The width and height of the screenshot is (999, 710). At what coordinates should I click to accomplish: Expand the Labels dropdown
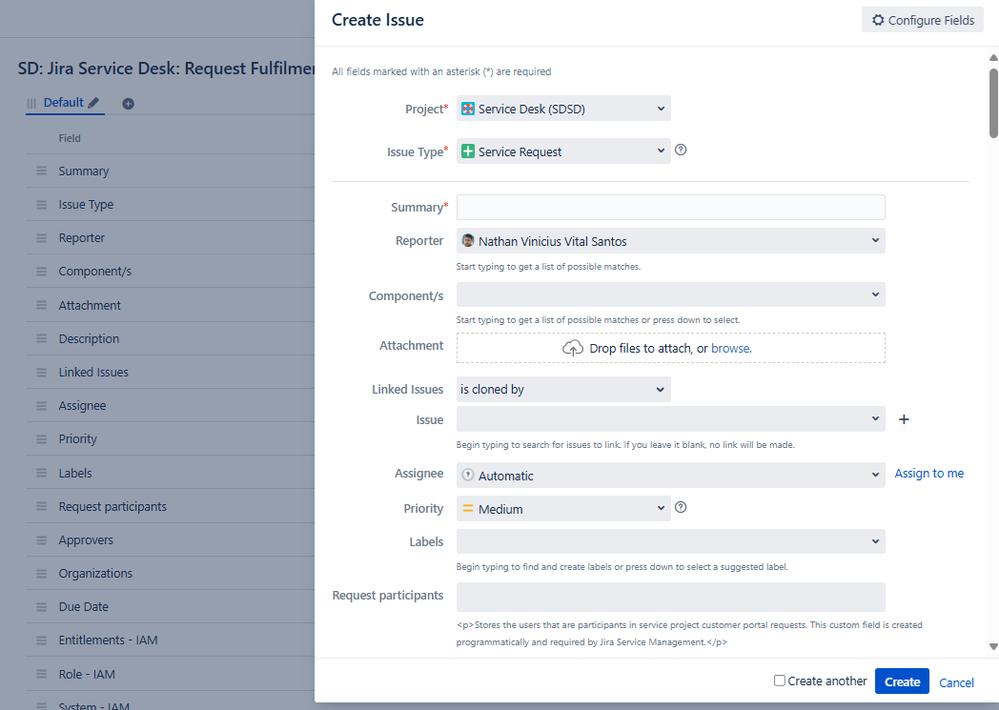click(x=670, y=541)
